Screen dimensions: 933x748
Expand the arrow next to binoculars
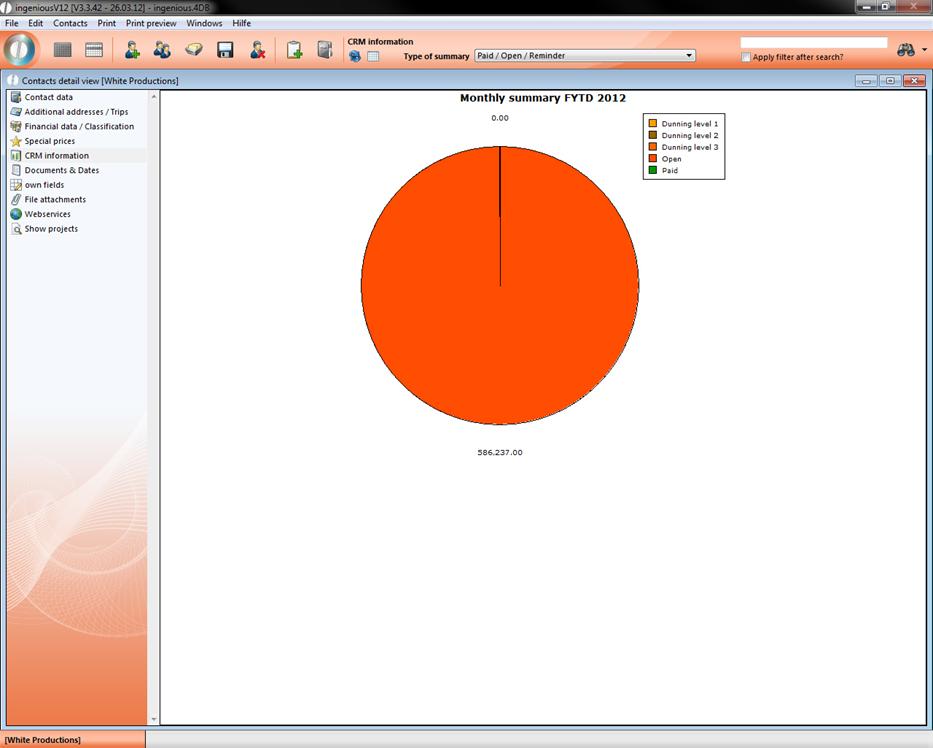point(924,50)
